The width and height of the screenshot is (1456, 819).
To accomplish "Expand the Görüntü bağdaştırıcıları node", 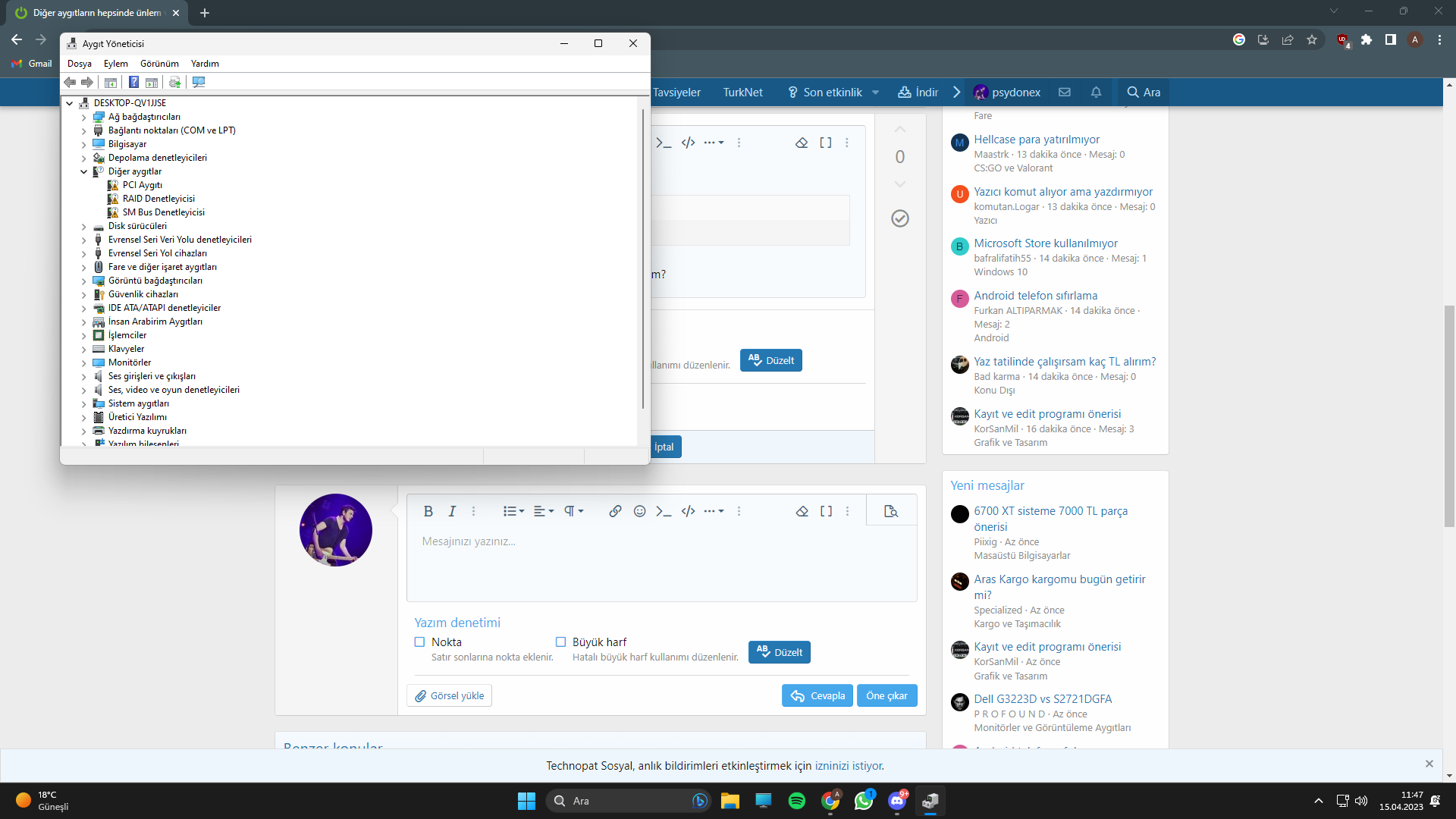I will pos(84,281).
